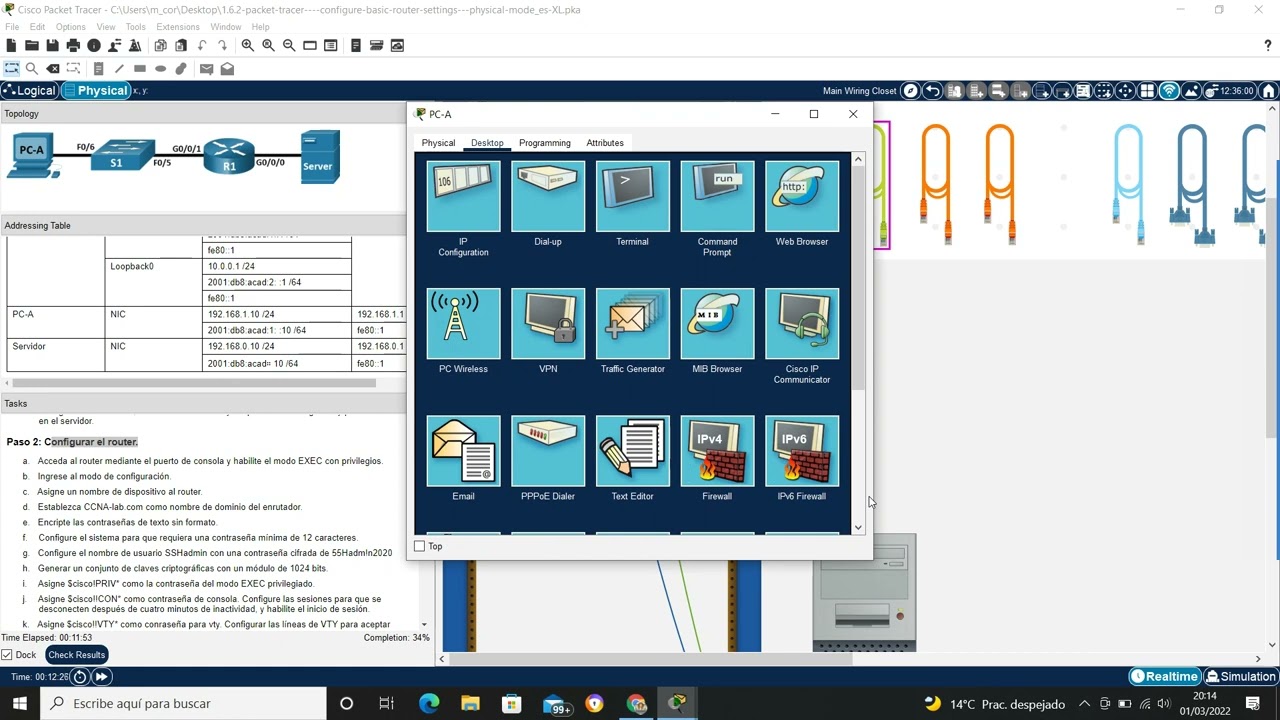Toggle the Top checkbox in PC-A window
1280x720 pixels.
click(420, 546)
